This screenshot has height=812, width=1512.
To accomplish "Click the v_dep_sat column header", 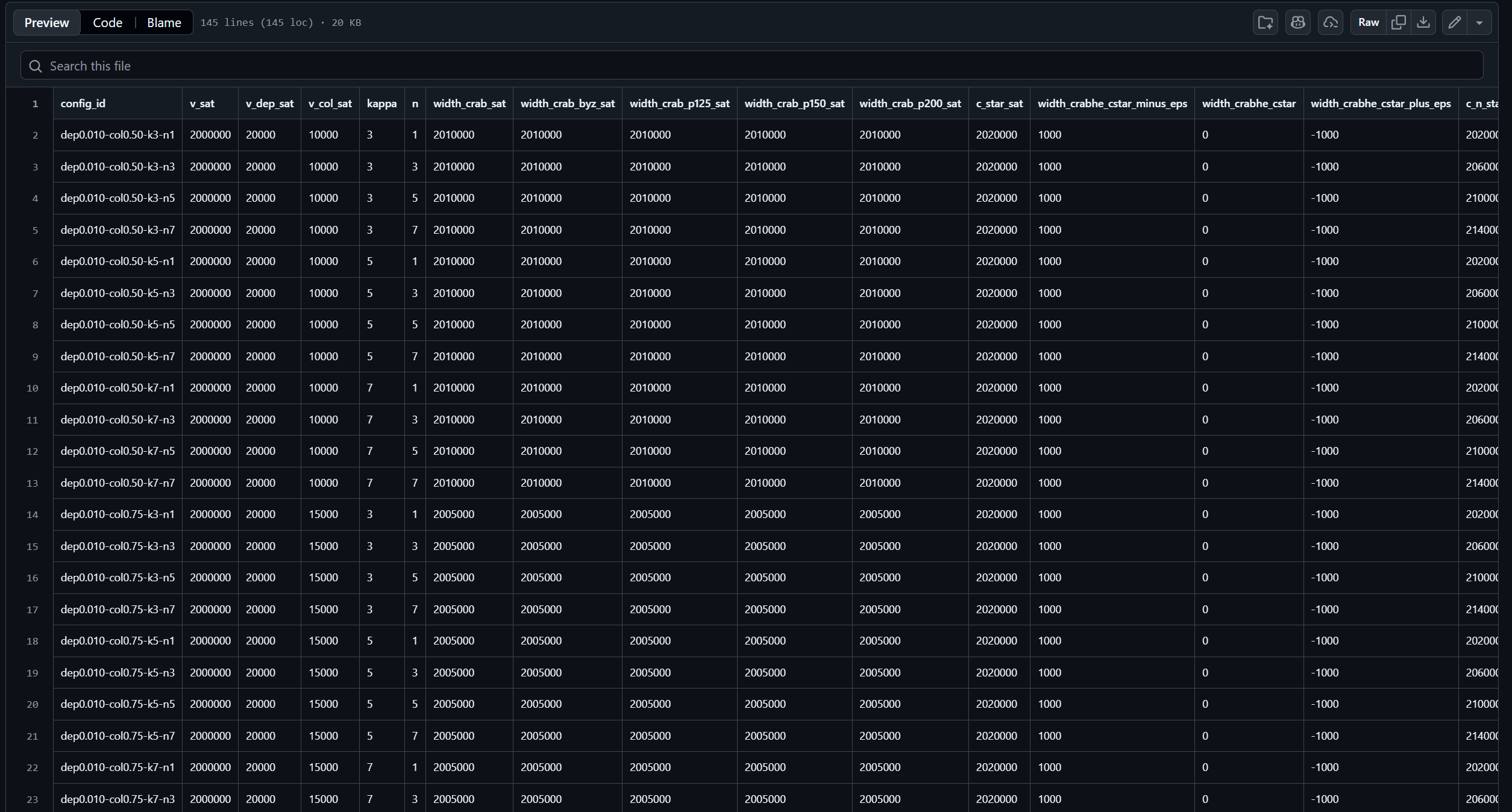I will (x=269, y=104).
